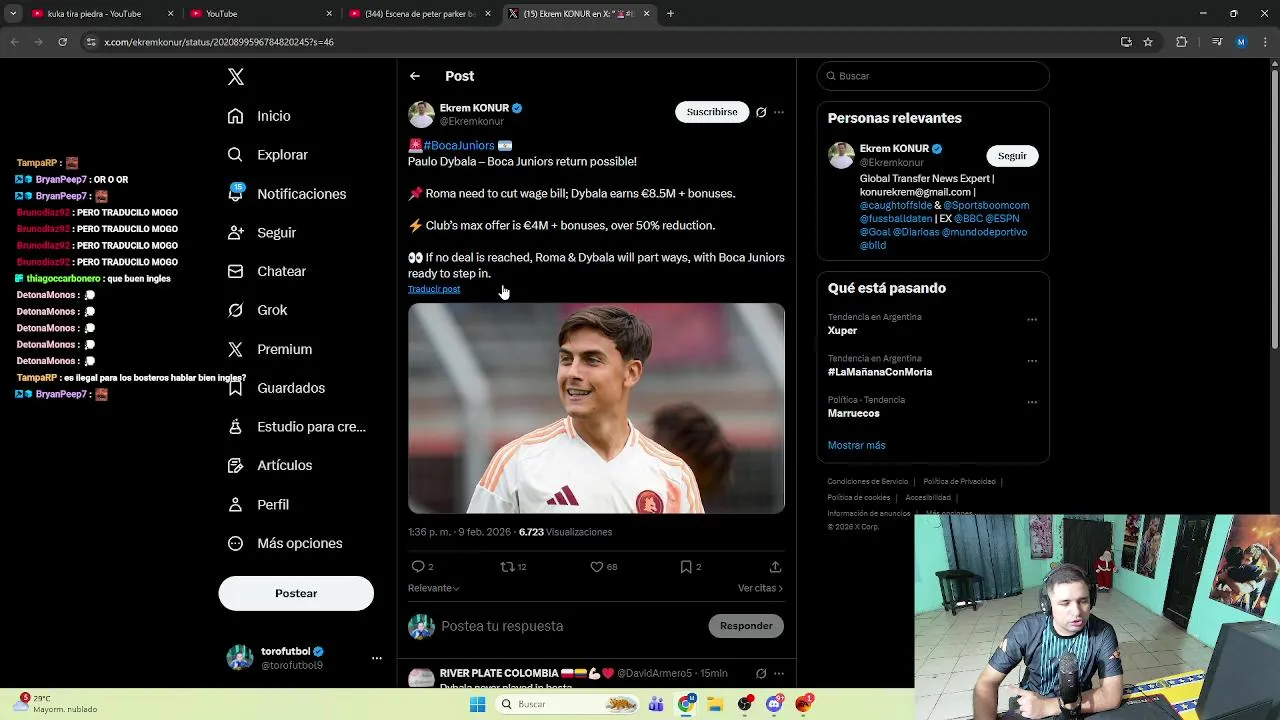The height and width of the screenshot is (720, 1280).
Task: Open Windows Start menu
Action: coord(478,704)
